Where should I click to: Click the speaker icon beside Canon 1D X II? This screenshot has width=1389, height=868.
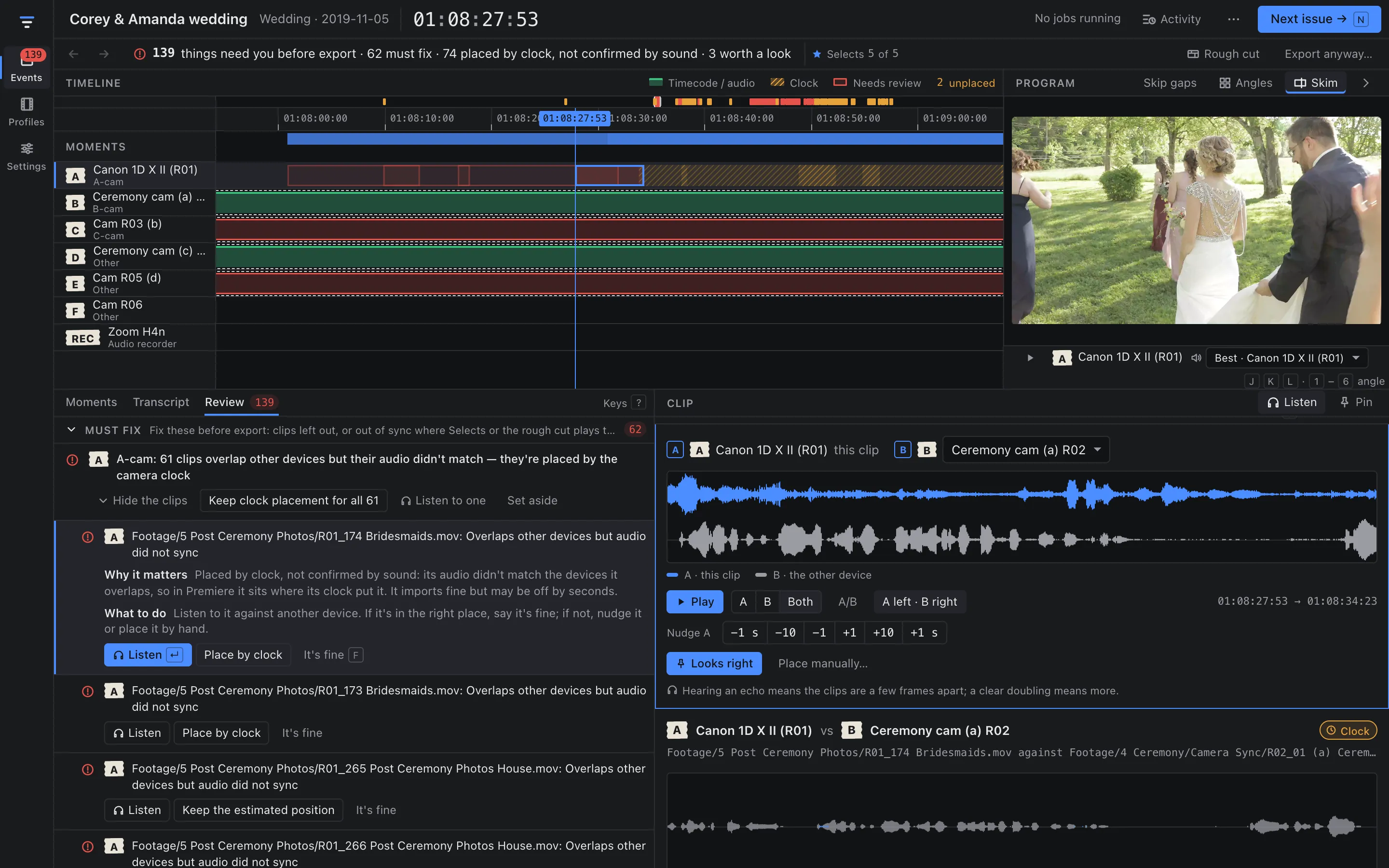pos(1196,358)
